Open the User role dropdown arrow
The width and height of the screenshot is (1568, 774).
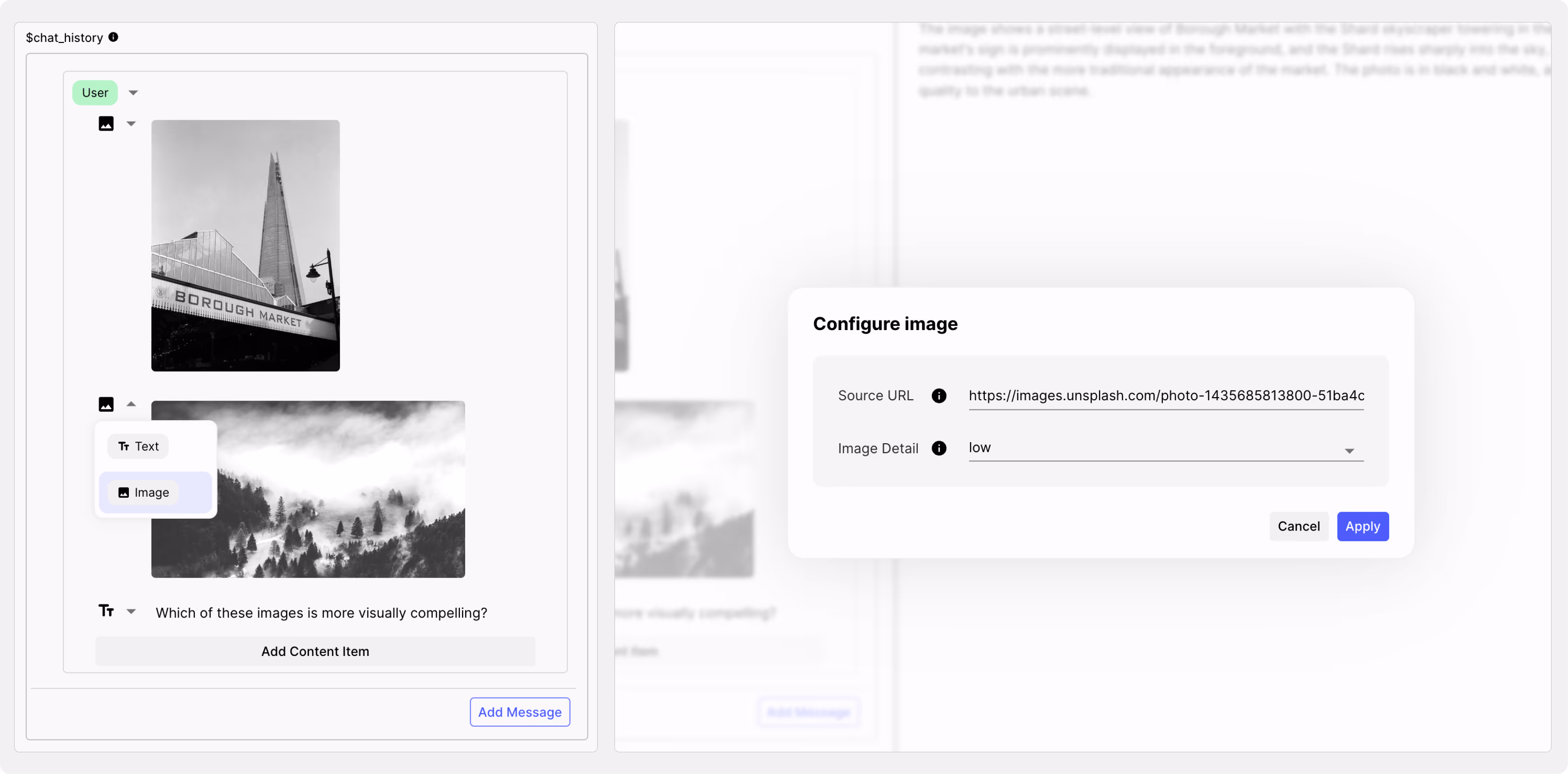[133, 93]
